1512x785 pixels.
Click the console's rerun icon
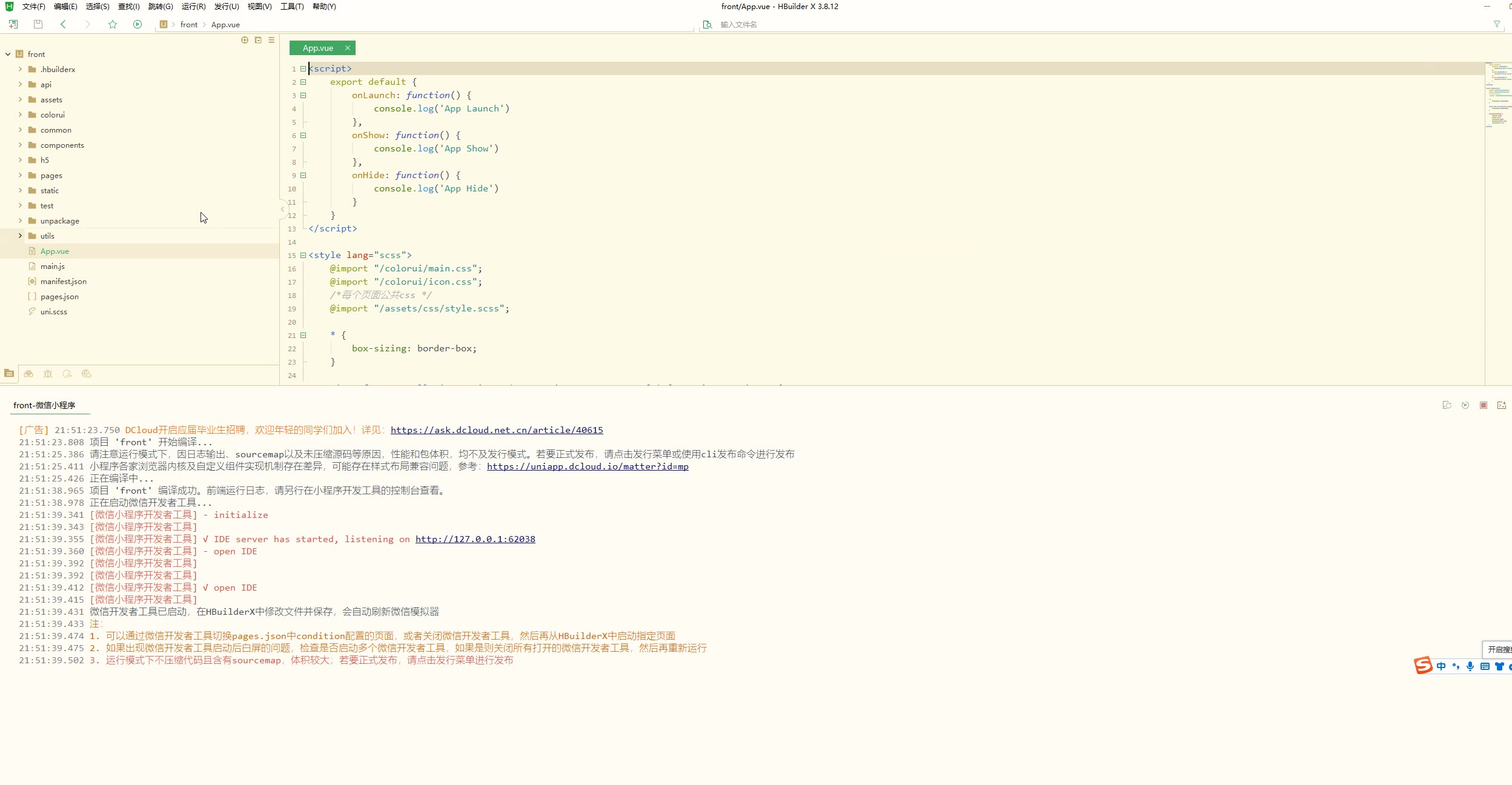(x=1465, y=405)
